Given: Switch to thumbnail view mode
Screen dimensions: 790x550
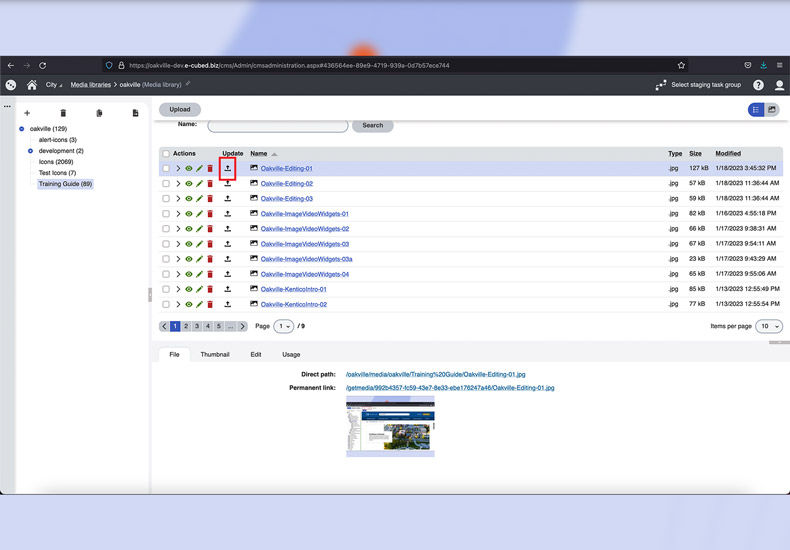Looking at the screenshot, I should (772, 110).
